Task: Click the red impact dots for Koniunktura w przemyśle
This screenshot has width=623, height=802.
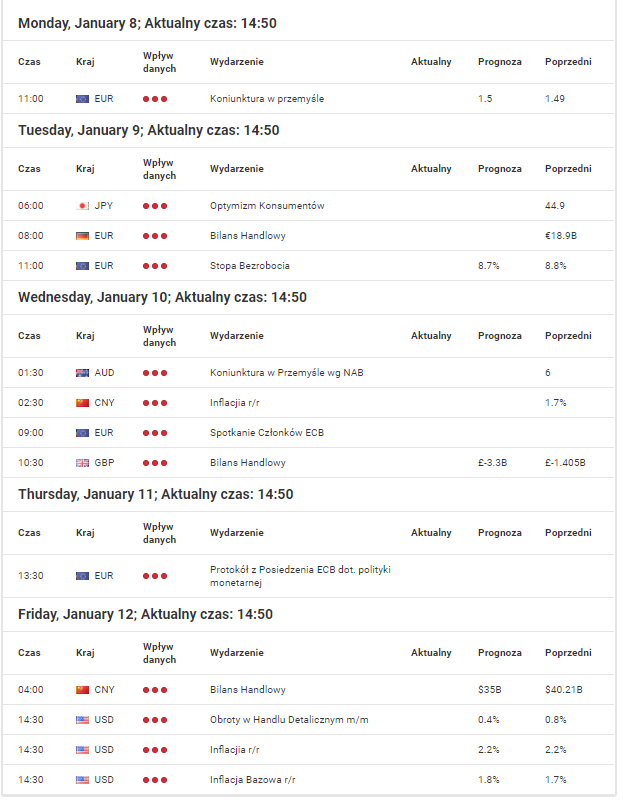Action: click(155, 99)
